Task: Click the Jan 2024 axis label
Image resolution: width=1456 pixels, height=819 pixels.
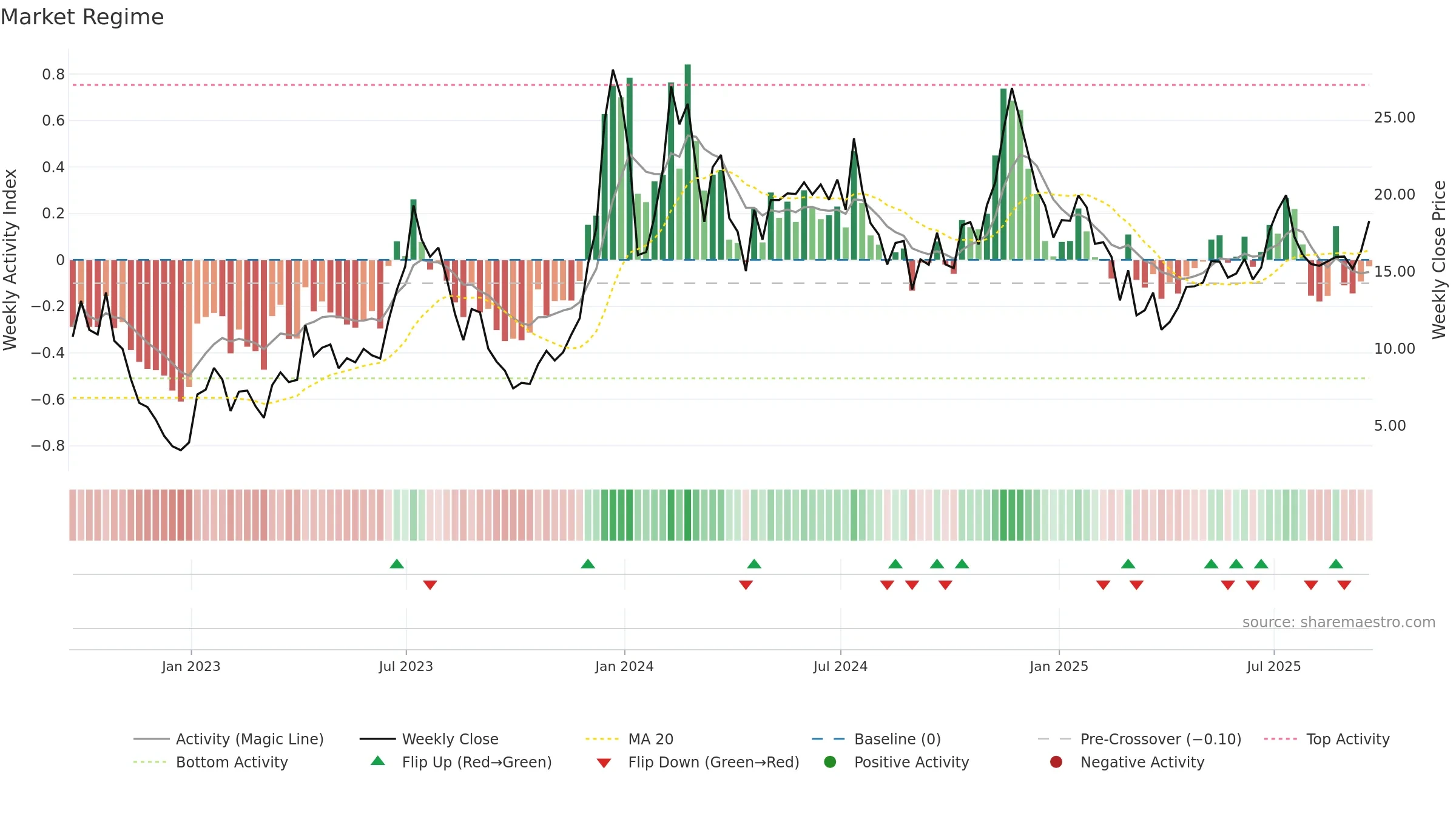Action: (x=624, y=666)
